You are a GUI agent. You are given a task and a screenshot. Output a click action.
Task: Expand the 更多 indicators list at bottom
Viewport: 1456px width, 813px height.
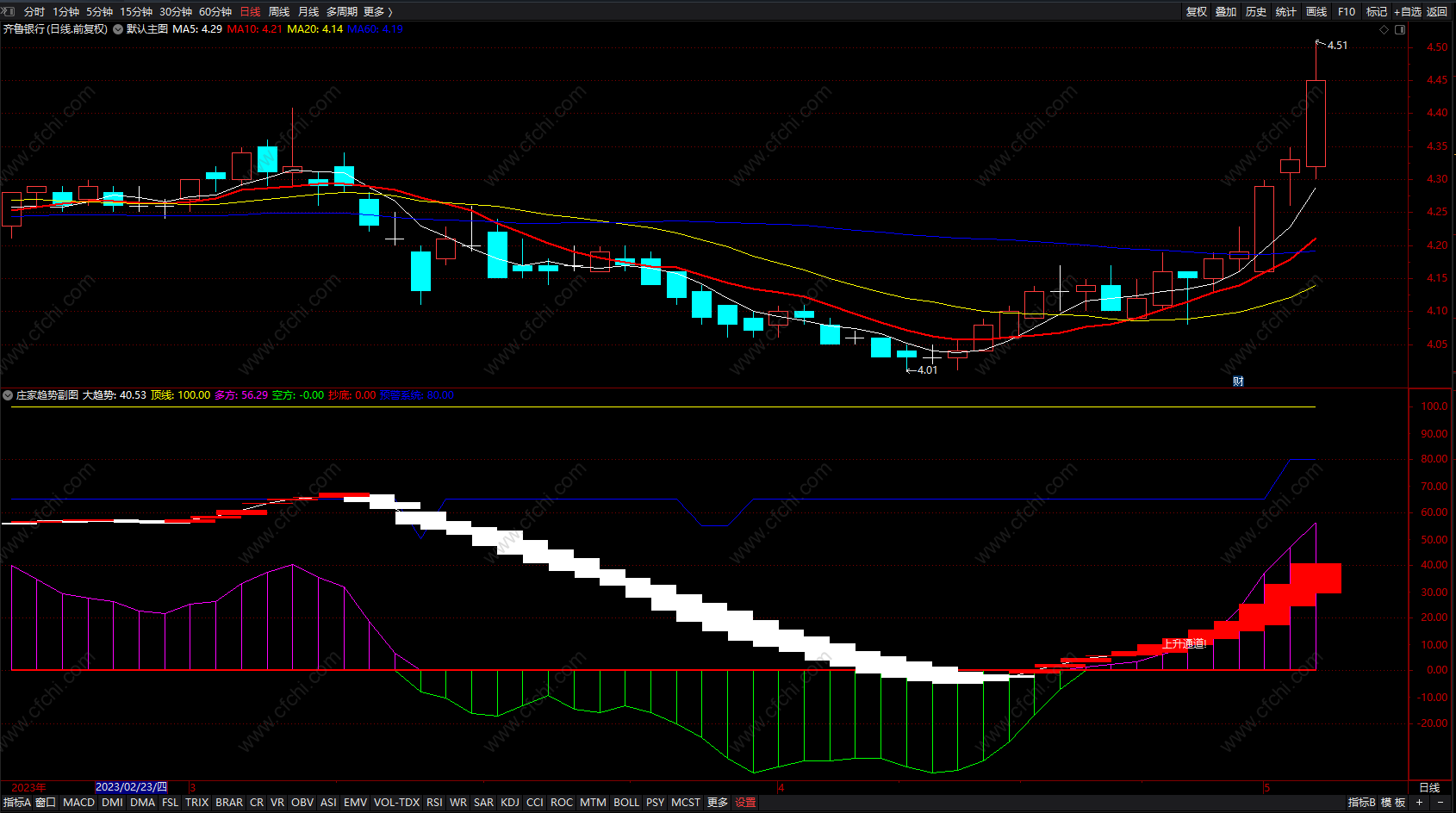pos(718,802)
